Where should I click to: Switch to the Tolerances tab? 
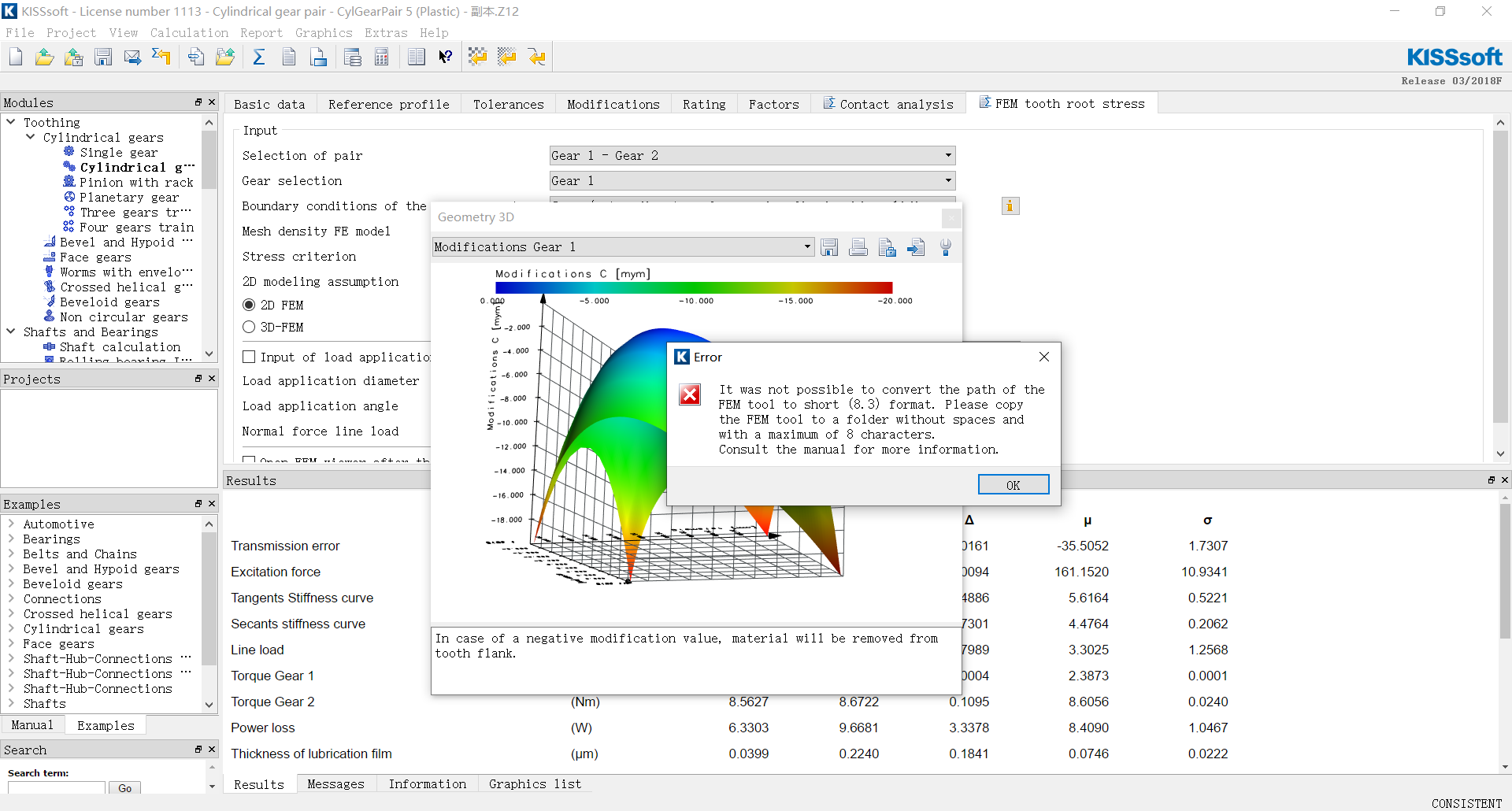coord(509,104)
